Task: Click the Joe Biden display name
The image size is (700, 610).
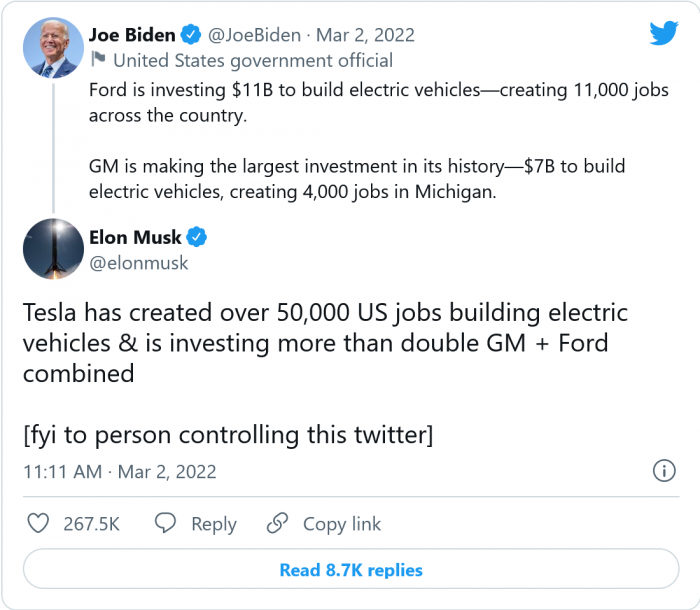Action: [x=133, y=35]
